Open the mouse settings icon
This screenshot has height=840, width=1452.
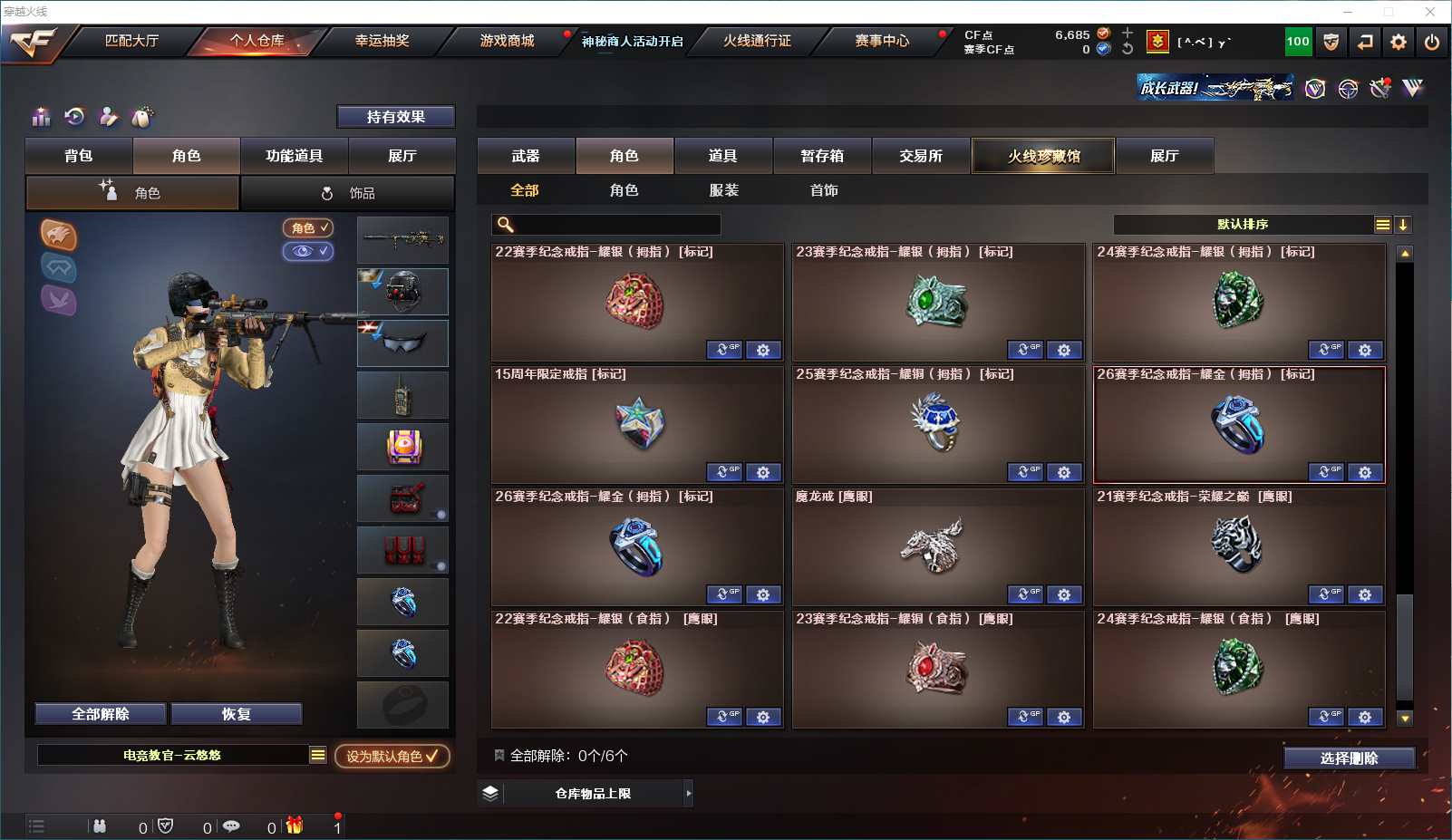pos(142,117)
